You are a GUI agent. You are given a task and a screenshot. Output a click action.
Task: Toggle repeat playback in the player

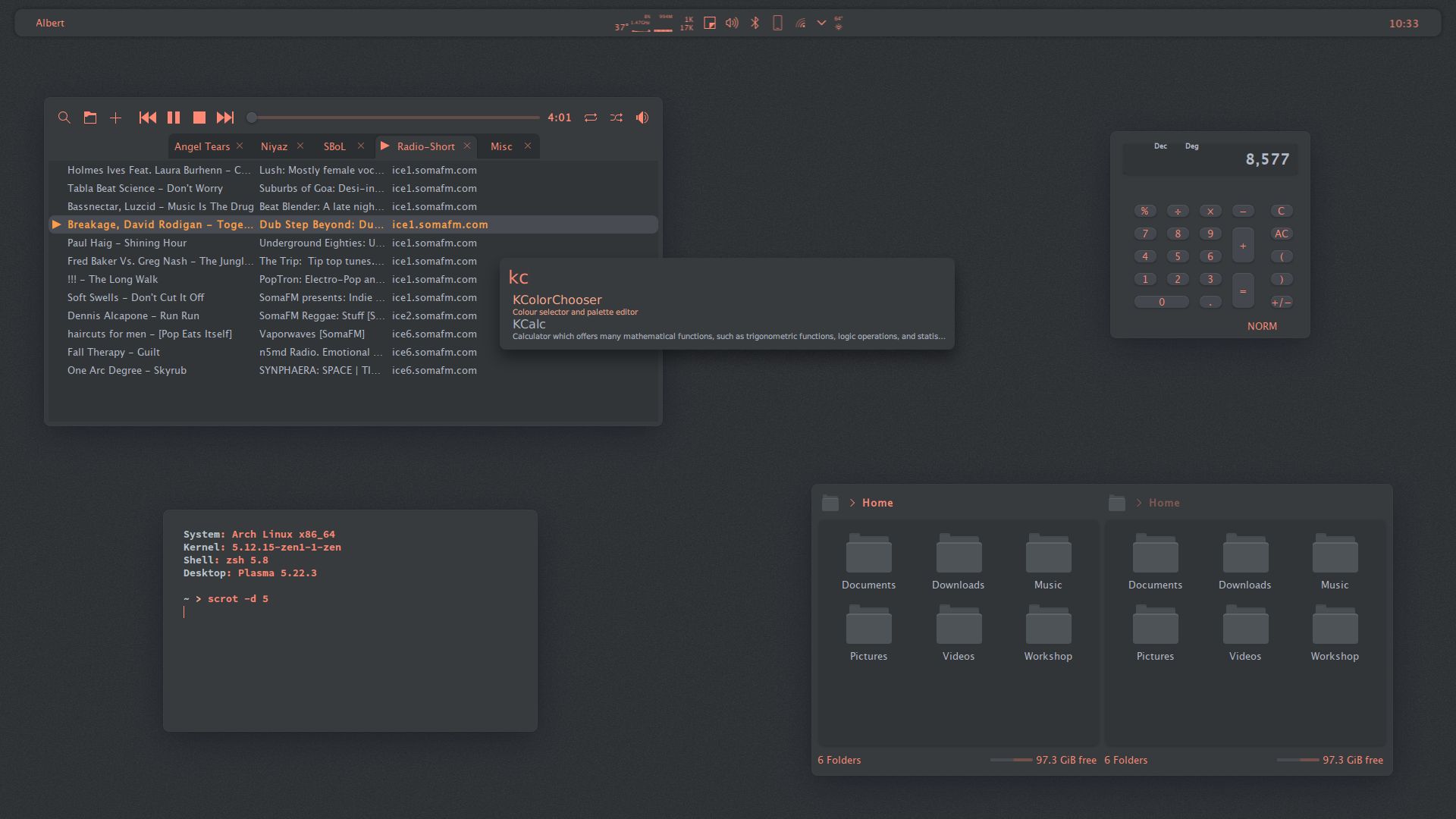coord(591,118)
